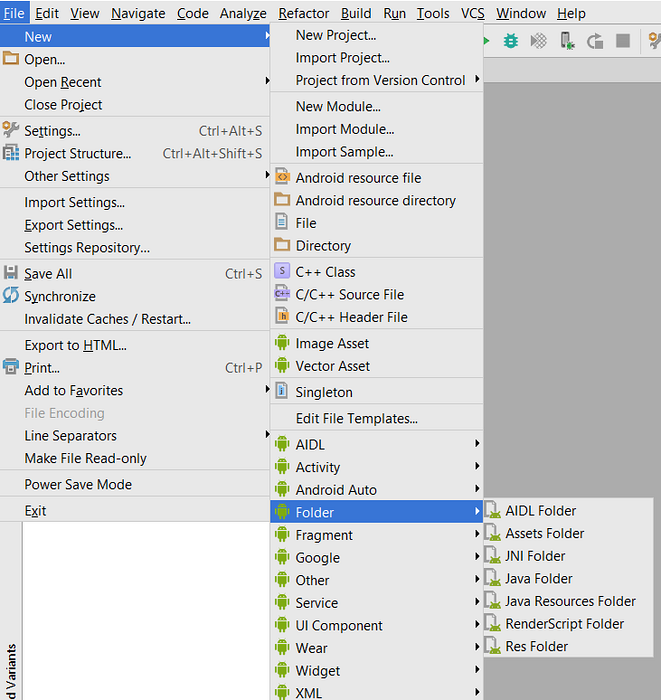Select Assets Folder in Folder submenu
The image size is (661, 700).
(544, 534)
